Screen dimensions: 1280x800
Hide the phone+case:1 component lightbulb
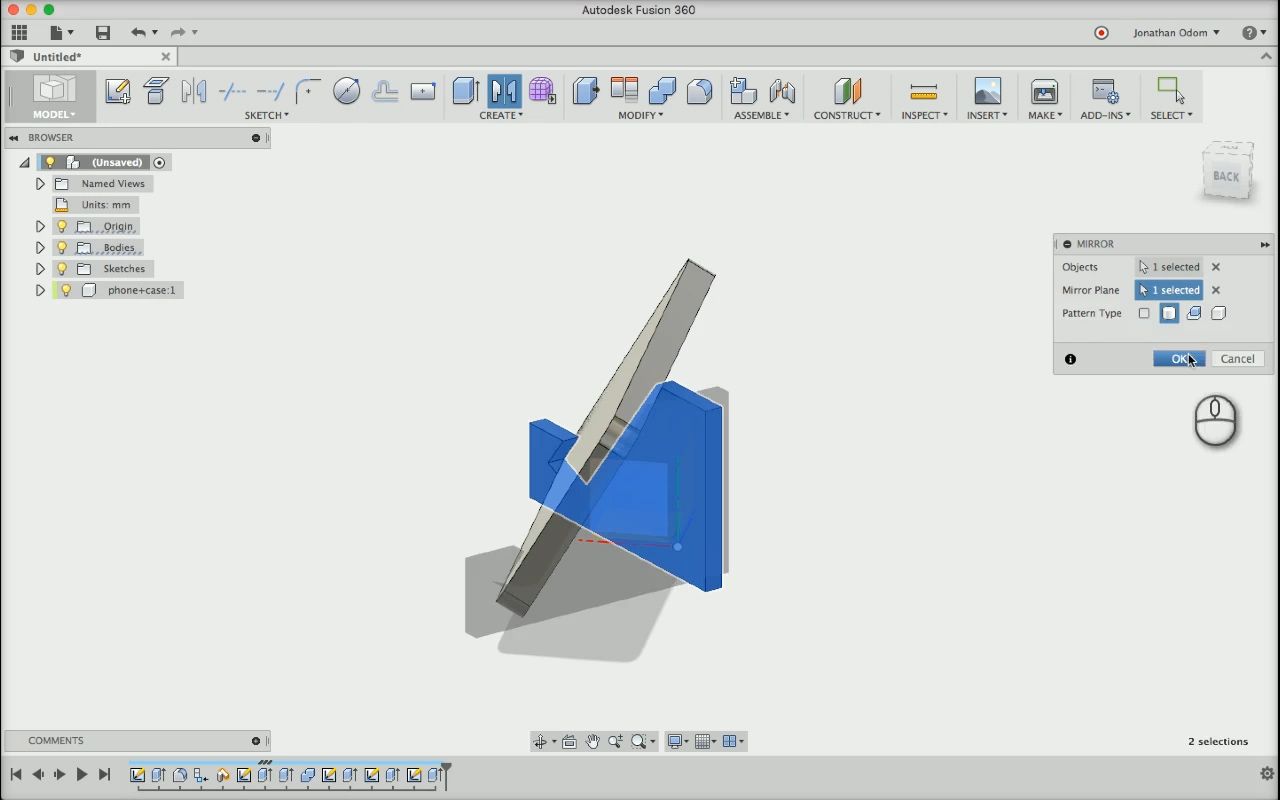click(x=66, y=290)
